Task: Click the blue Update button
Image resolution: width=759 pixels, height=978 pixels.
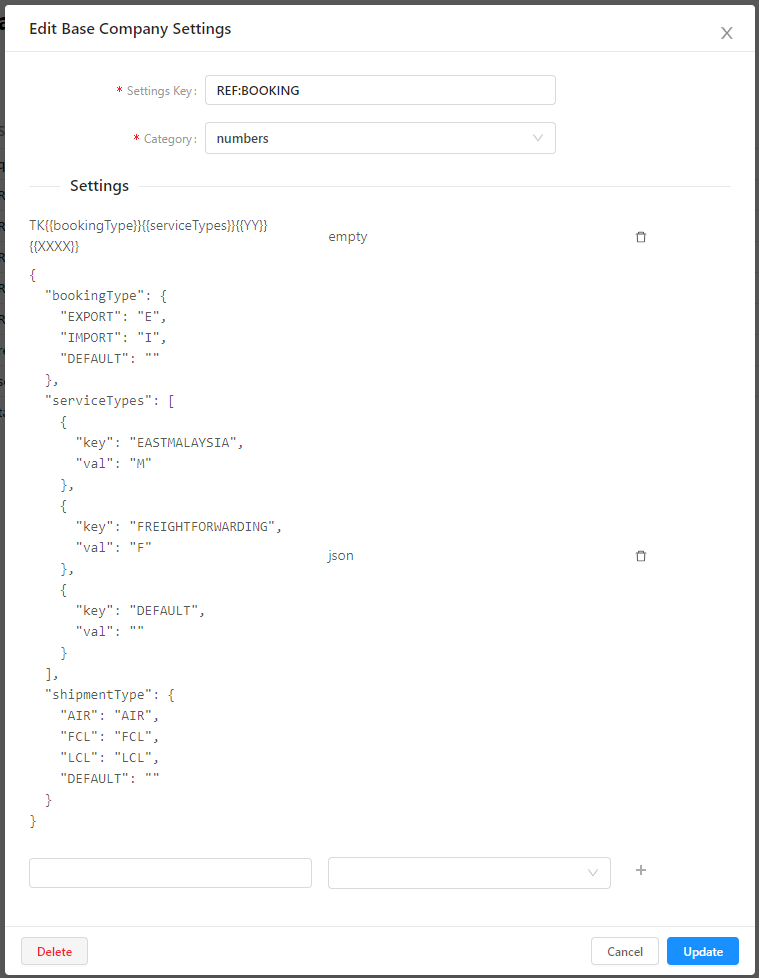Action: [703, 951]
